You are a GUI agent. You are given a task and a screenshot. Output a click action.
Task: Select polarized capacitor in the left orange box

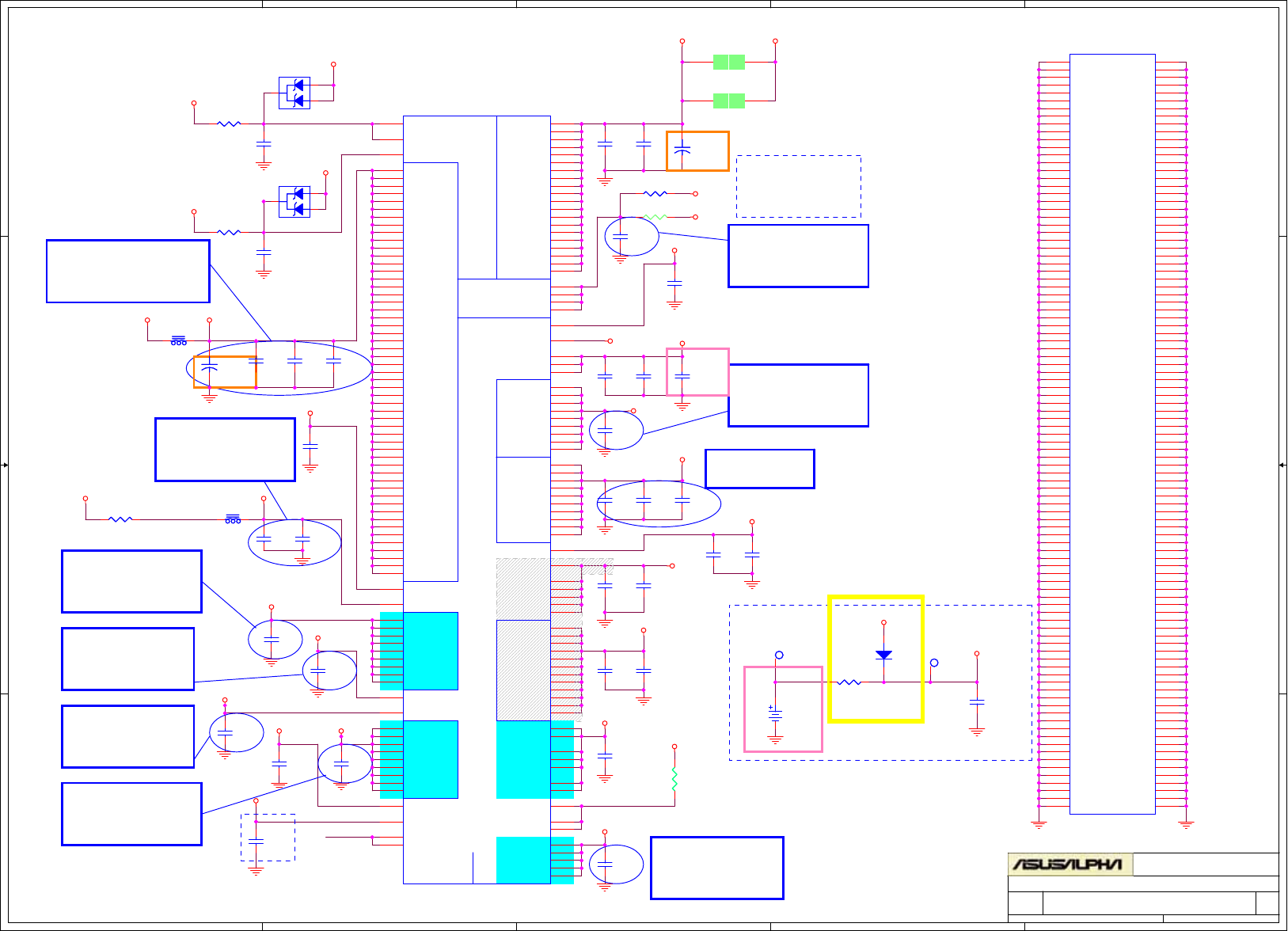(x=209, y=368)
